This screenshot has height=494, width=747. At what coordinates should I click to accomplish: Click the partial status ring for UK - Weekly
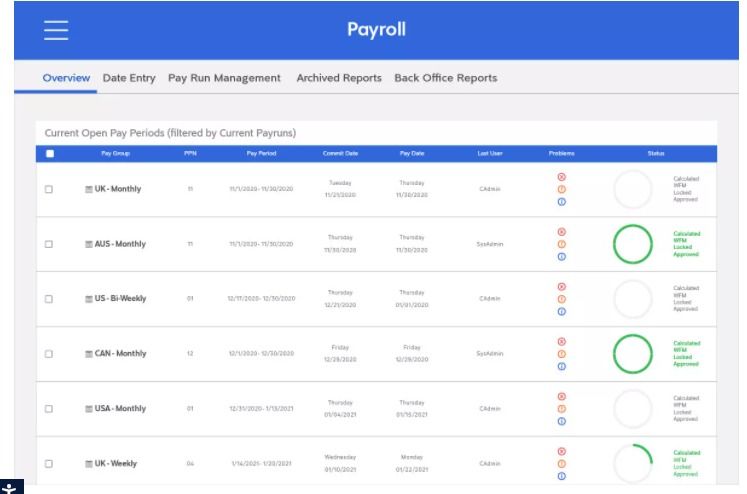[x=633, y=464]
